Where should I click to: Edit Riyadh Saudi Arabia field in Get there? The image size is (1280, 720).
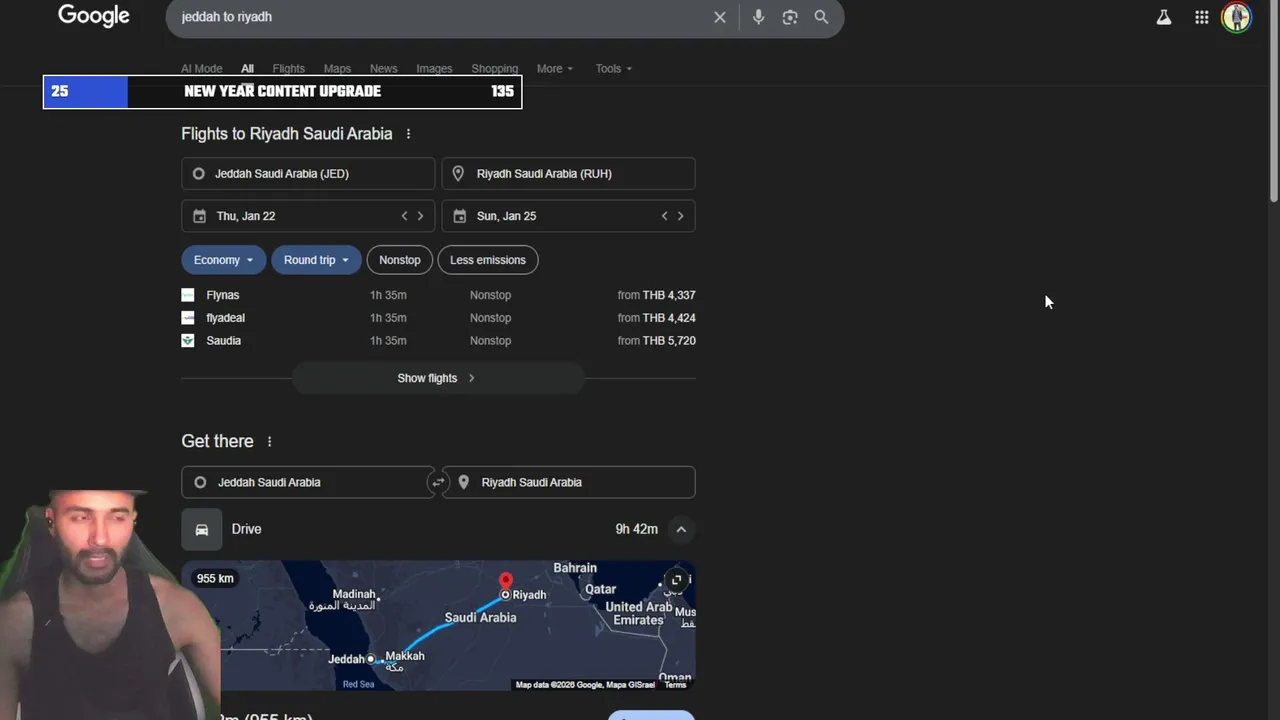pyautogui.click(x=568, y=482)
